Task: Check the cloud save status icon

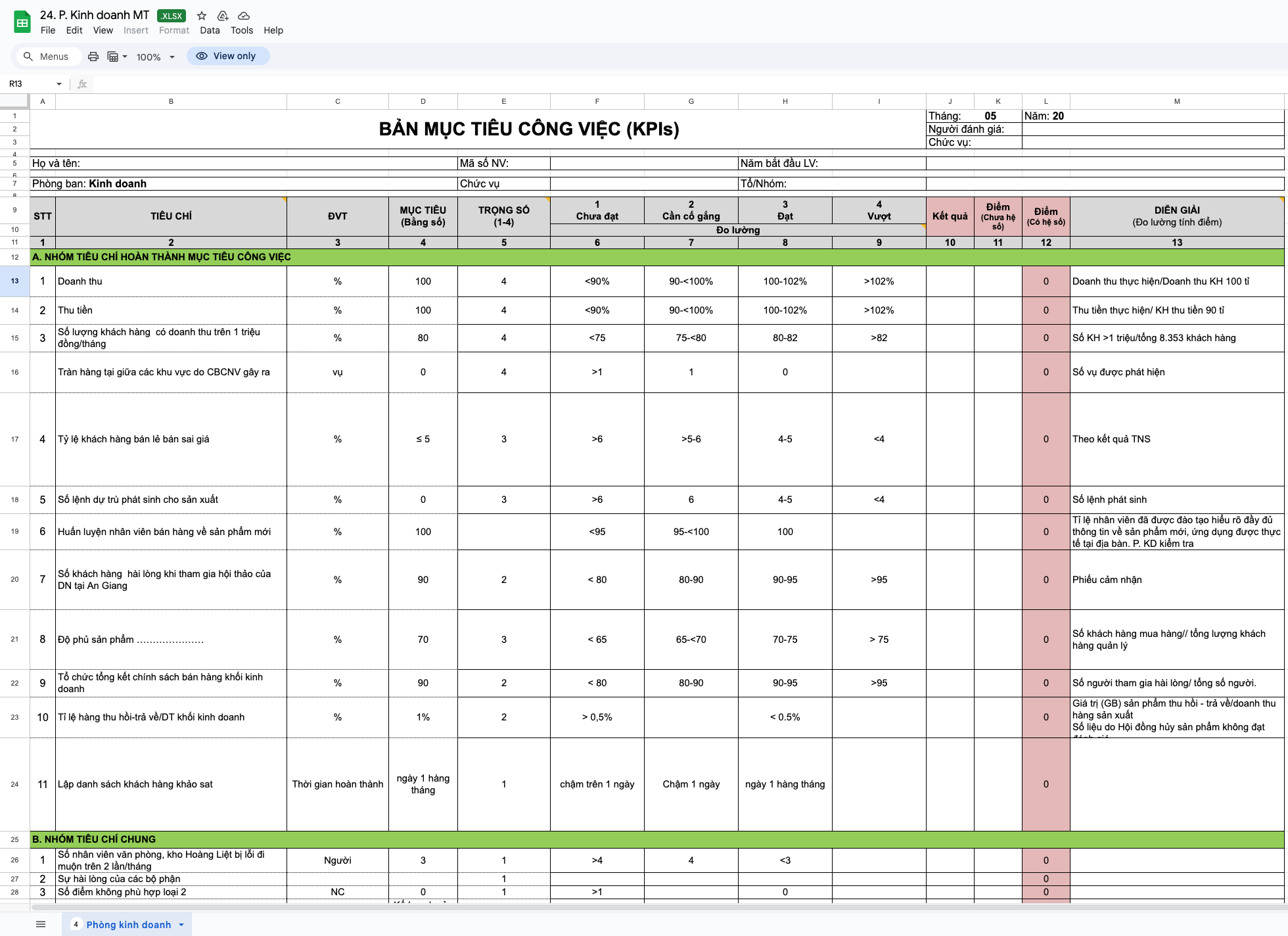Action: coord(244,16)
